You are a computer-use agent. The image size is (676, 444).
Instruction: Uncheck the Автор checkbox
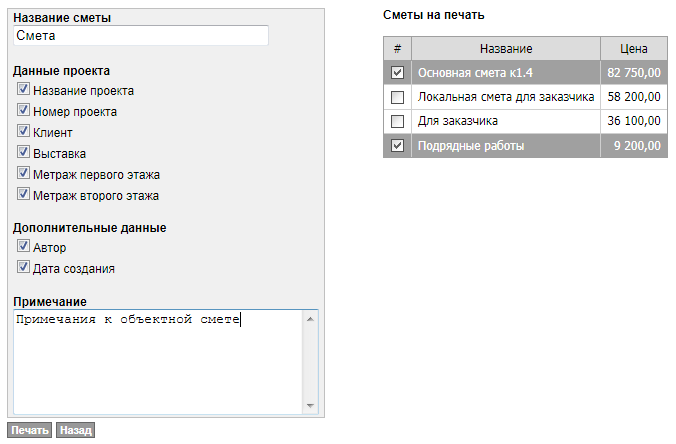click(x=23, y=246)
